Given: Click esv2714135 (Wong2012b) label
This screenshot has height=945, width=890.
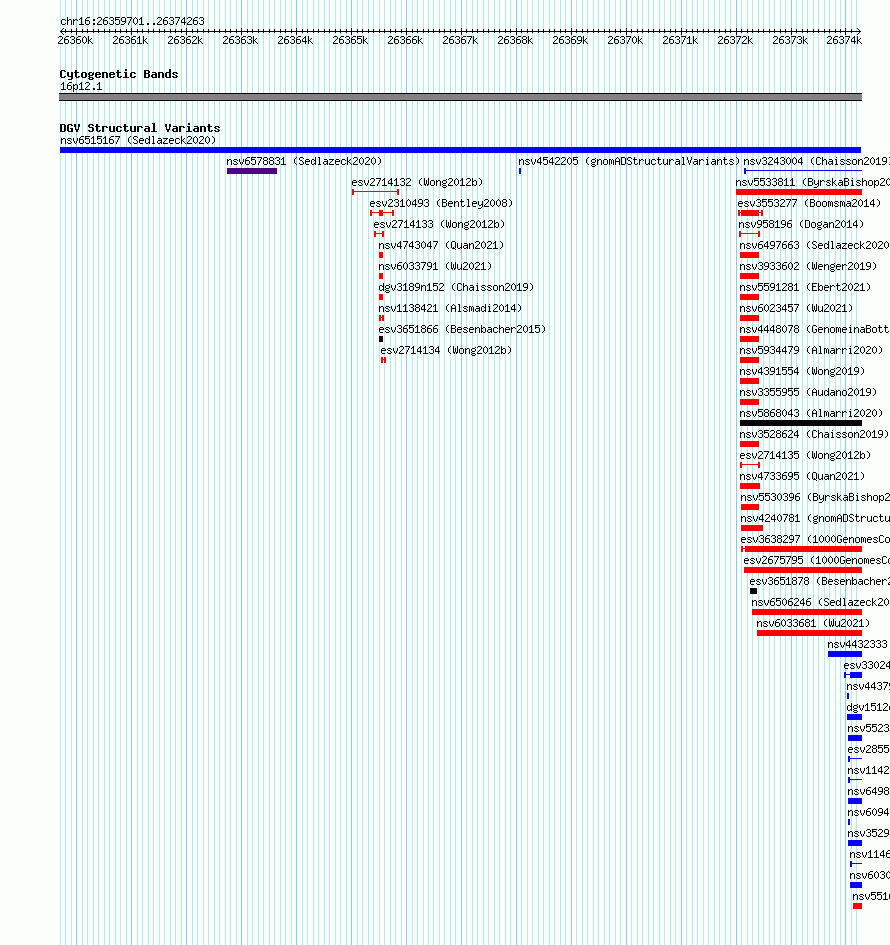Looking at the screenshot, I should coord(805,456).
